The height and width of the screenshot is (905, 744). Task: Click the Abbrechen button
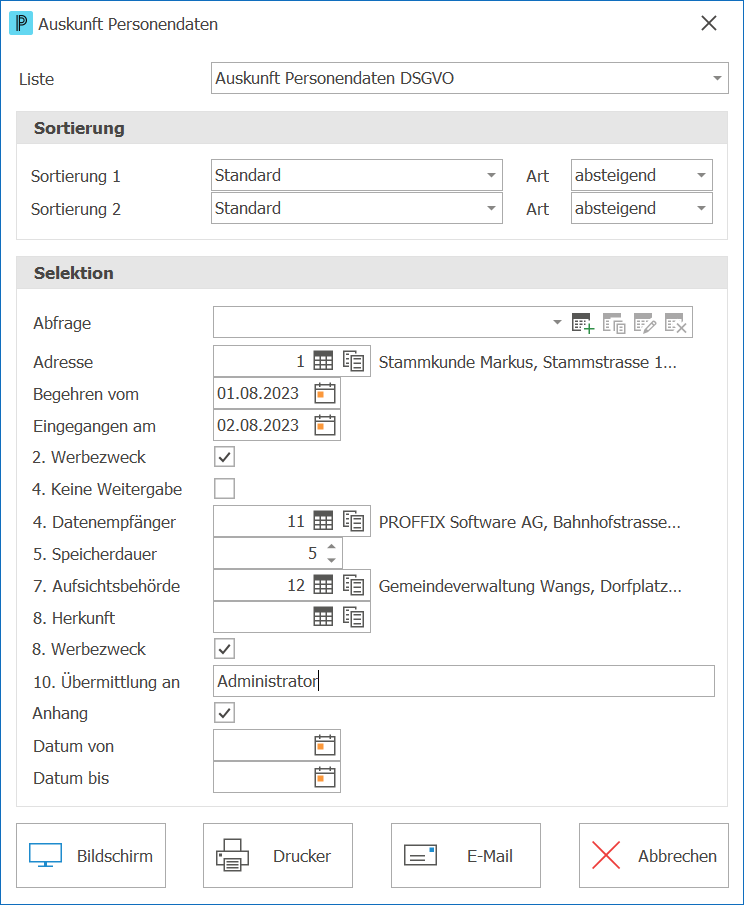[x=654, y=855]
